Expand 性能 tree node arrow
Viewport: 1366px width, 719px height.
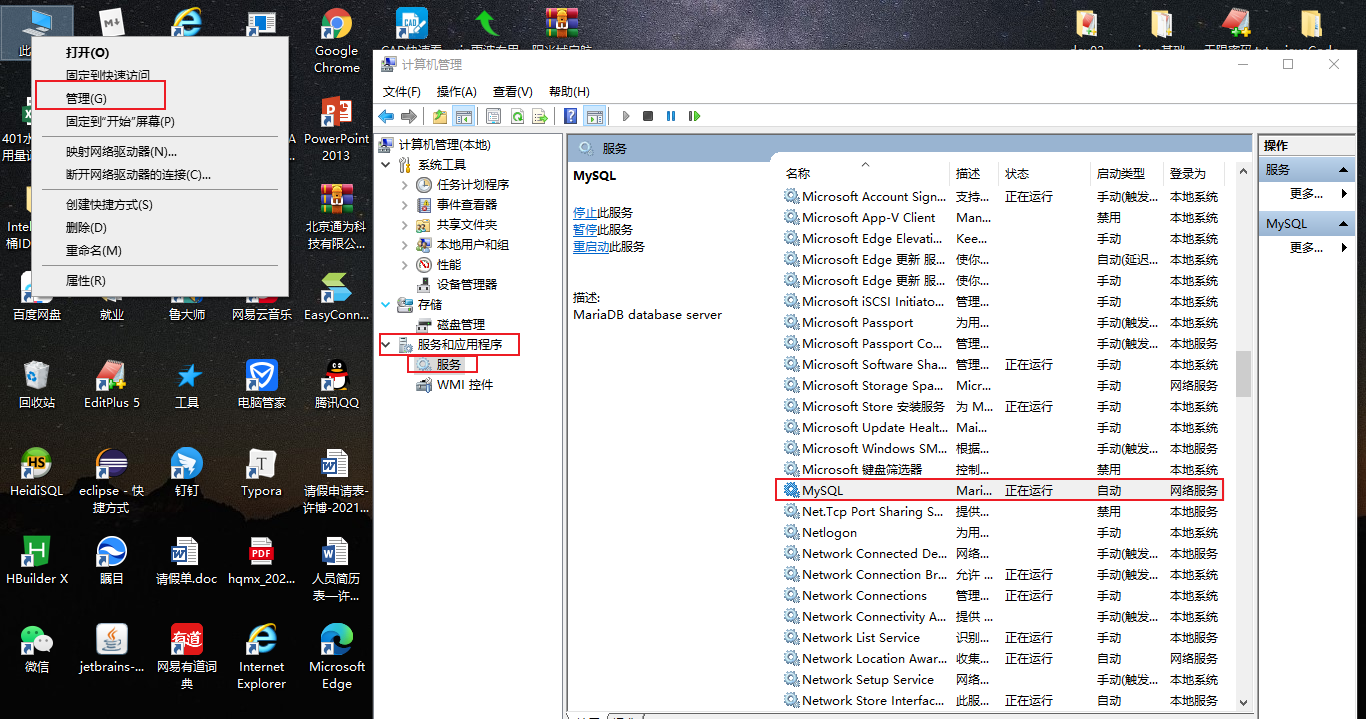click(404, 265)
